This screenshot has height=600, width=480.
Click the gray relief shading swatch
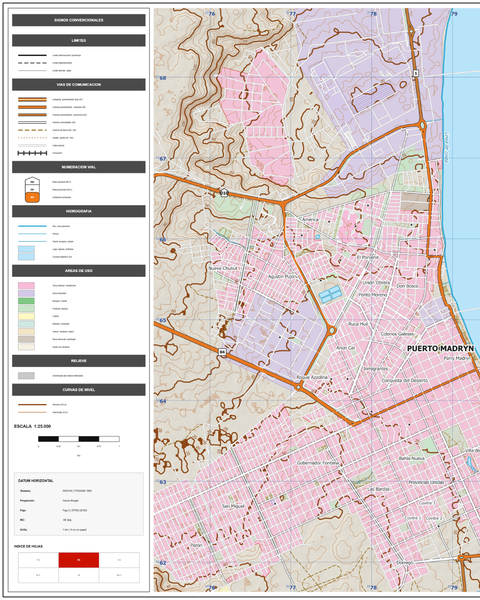26,376
